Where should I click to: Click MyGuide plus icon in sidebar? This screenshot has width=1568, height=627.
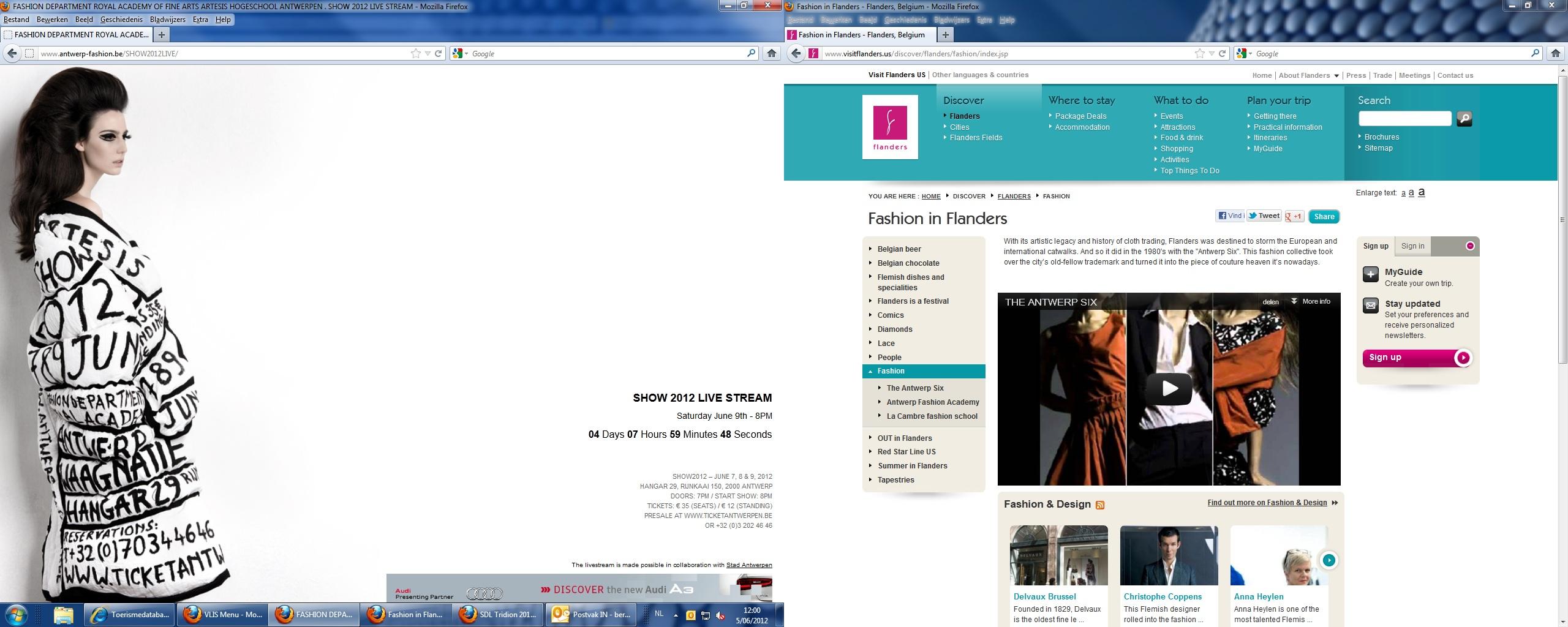pos(1371,274)
